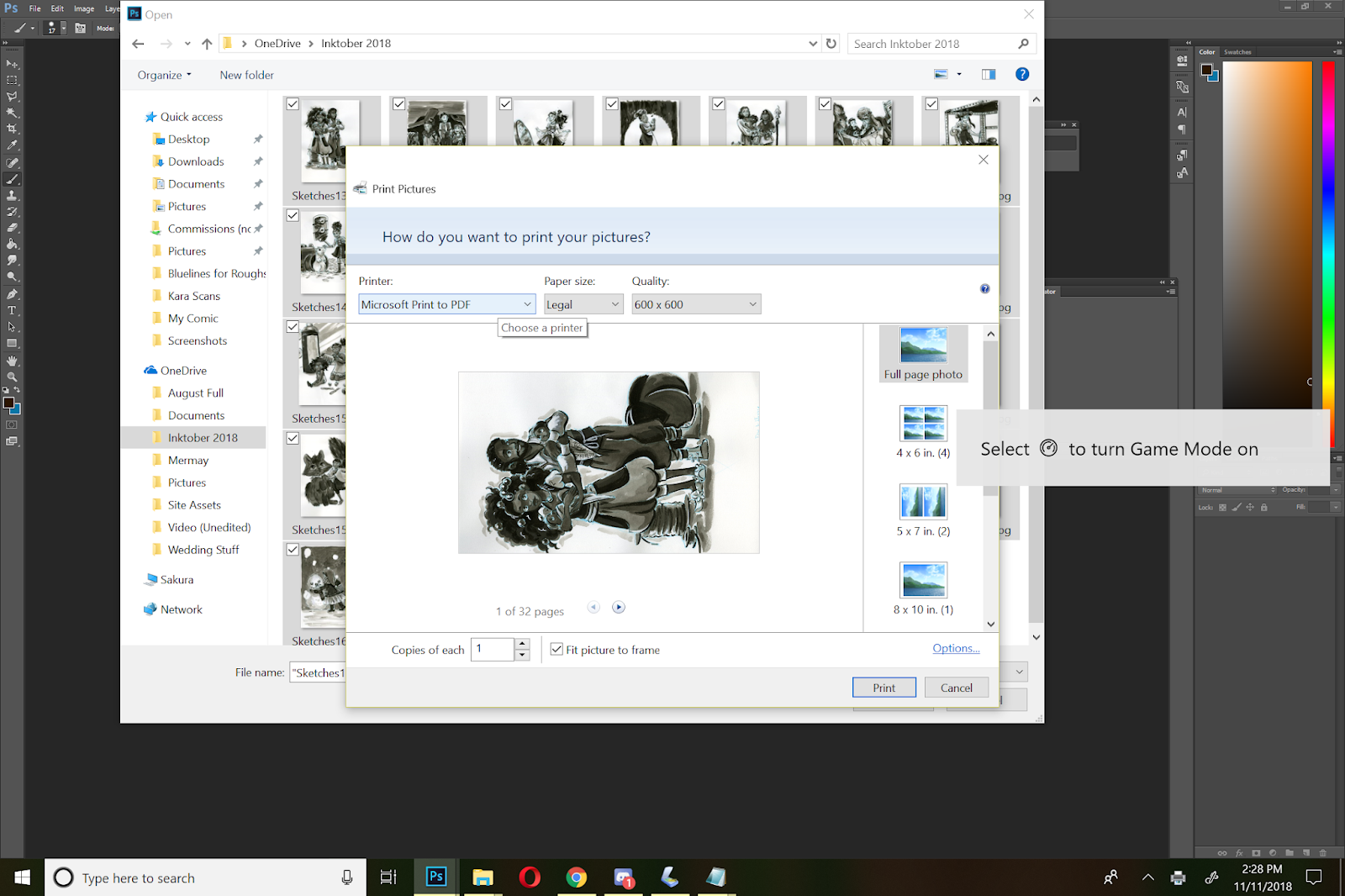Viewport: 1345px width, 896px height.
Task: Select the Magic Wand tool
Action: (12, 113)
